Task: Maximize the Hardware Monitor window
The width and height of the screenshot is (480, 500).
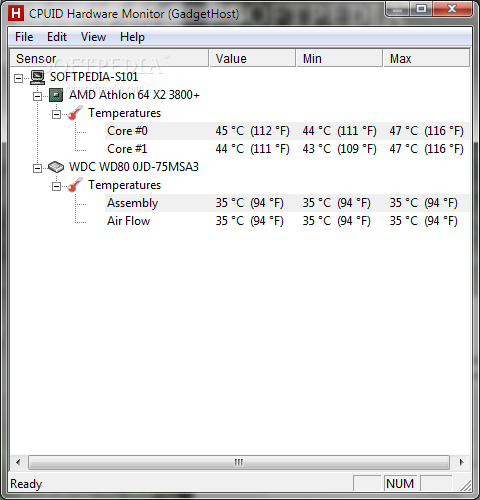Action: (x=421, y=9)
